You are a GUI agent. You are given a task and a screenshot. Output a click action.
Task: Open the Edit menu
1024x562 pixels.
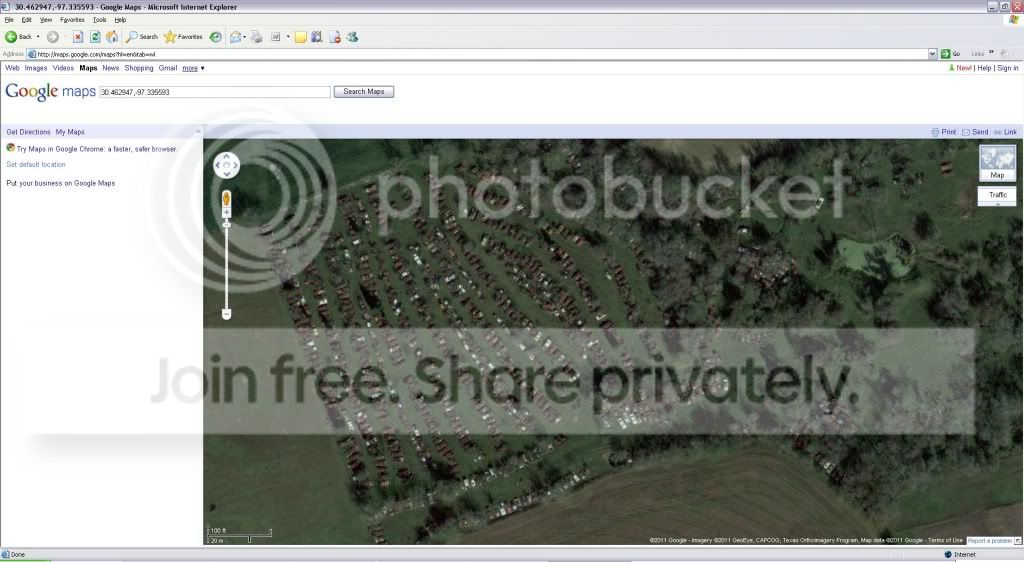(27, 20)
